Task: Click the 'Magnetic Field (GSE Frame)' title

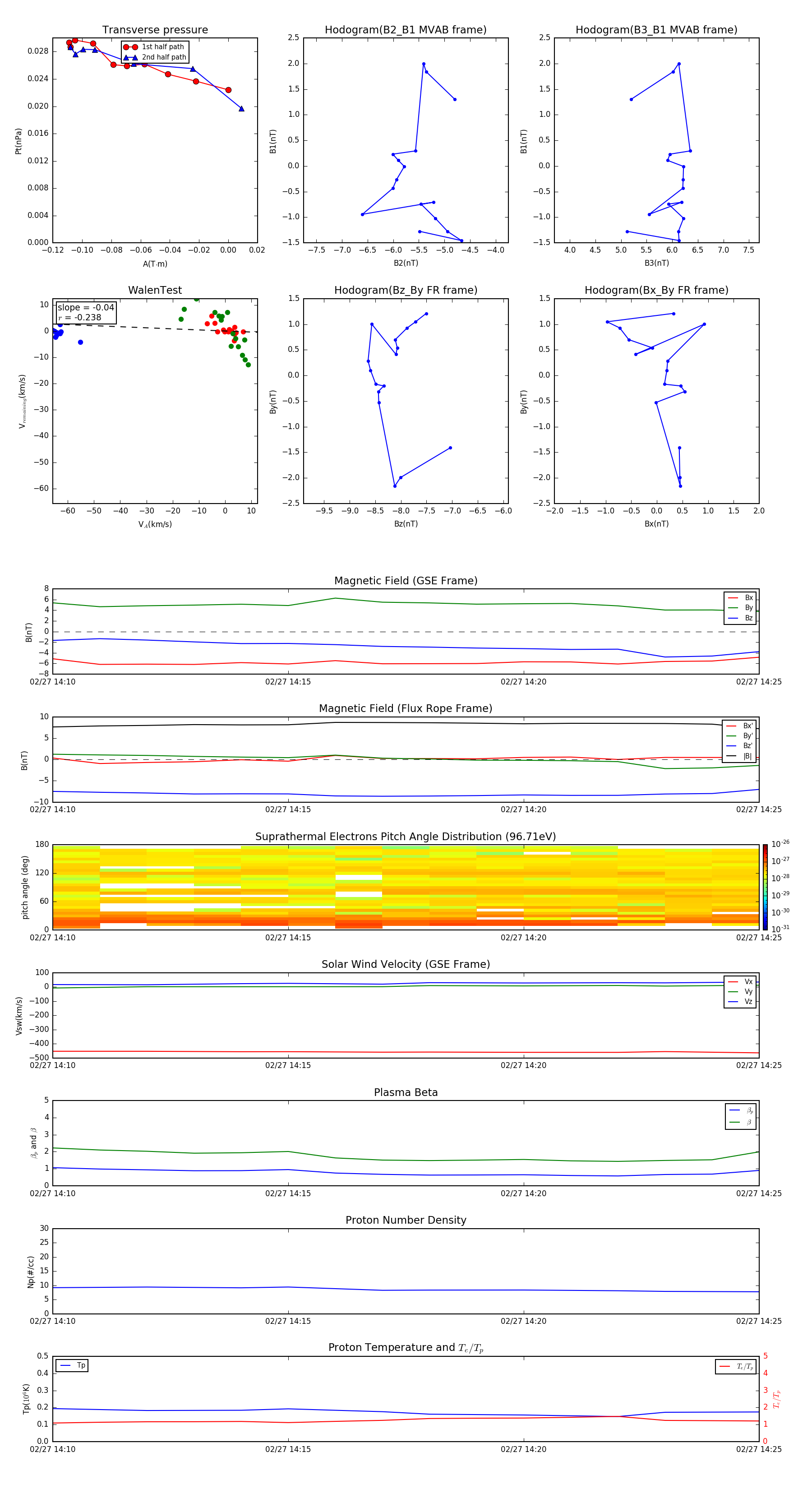Action: coord(406,581)
